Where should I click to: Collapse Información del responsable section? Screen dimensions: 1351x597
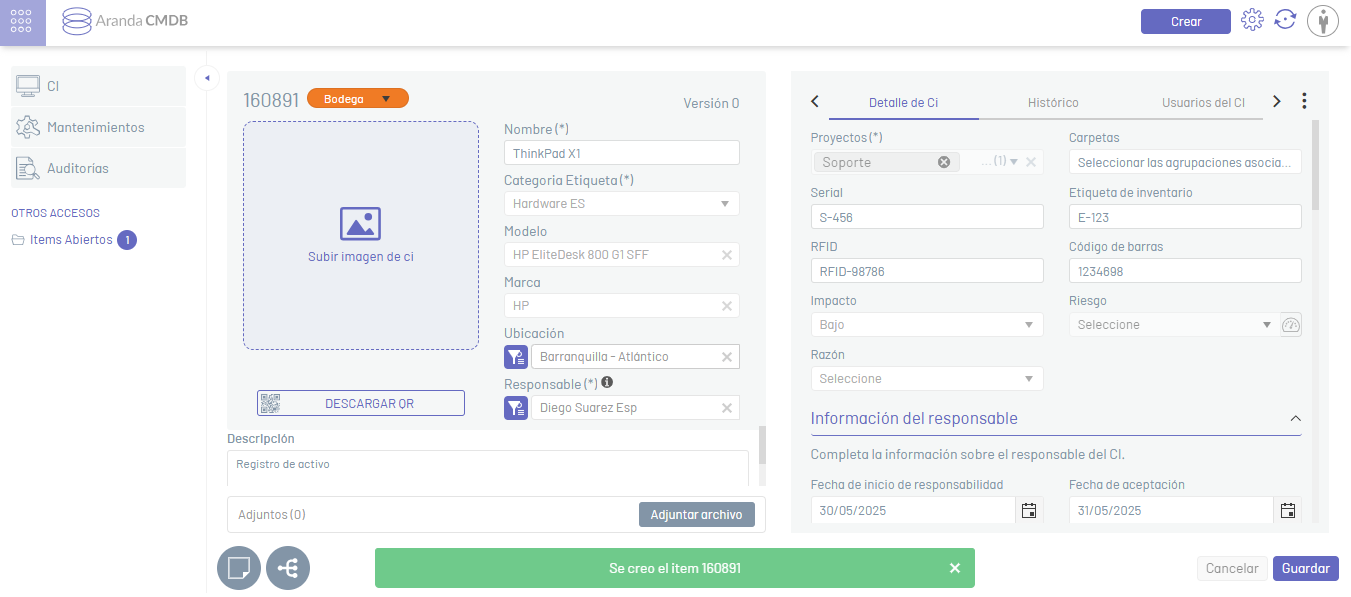(1295, 418)
